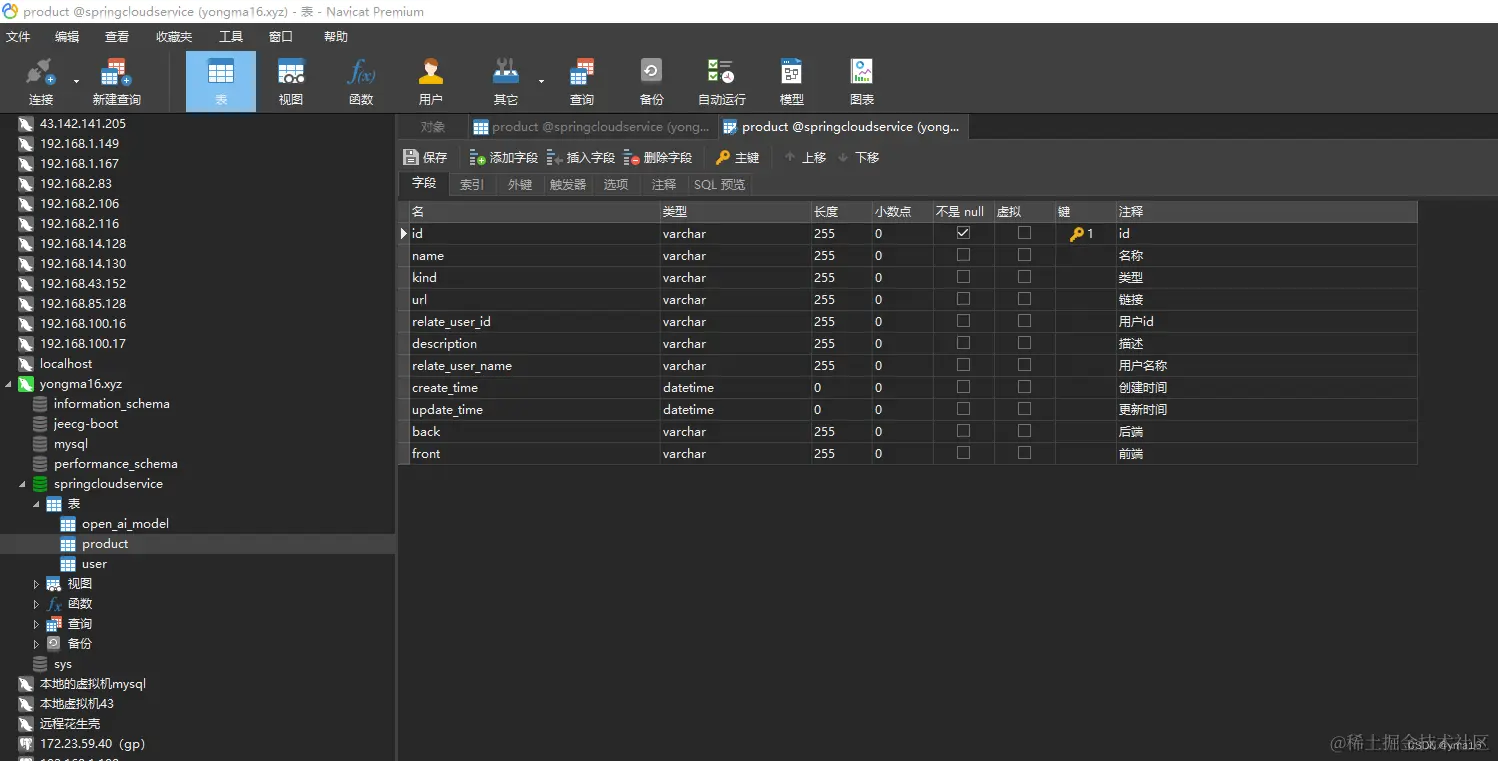This screenshot has width=1498, height=761.
Task: Open the dropdown arrow beside 连接
Action: tap(76, 82)
